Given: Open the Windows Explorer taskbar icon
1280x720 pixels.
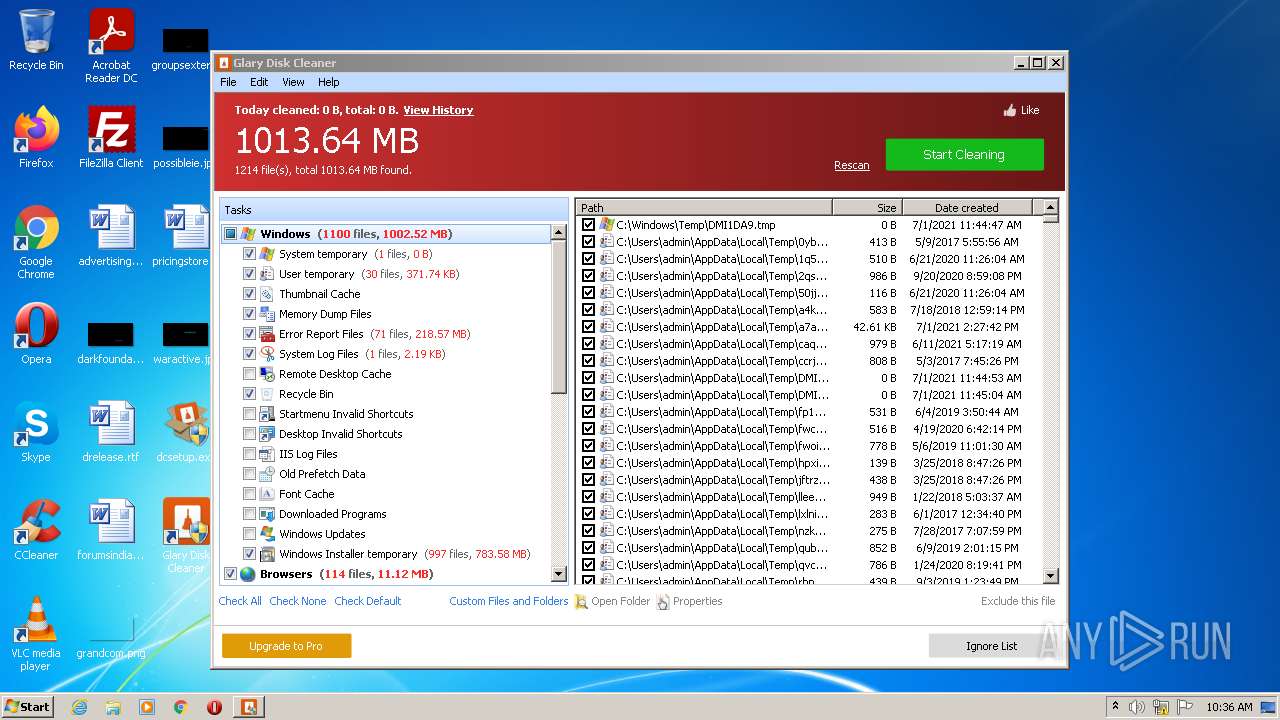Looking at the screenshot, I should tap(113, 707).
